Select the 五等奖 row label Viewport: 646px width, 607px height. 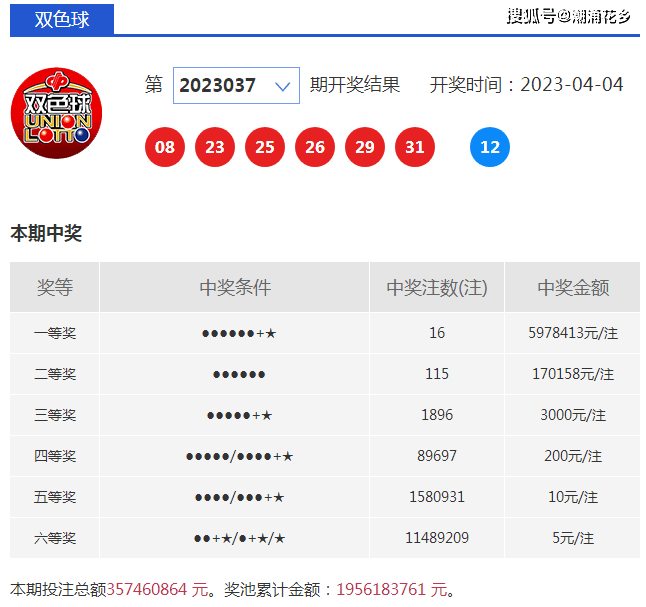click(55, 497)
